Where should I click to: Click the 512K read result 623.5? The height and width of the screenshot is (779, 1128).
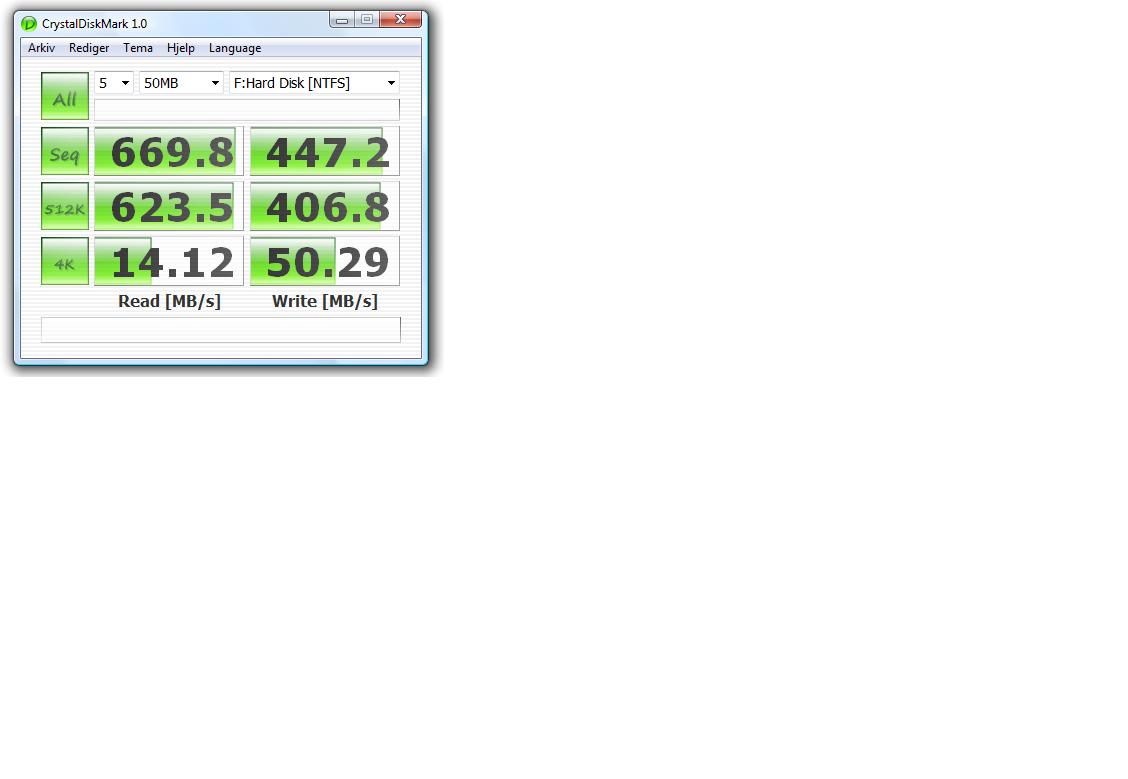click(x=169, y=206)
